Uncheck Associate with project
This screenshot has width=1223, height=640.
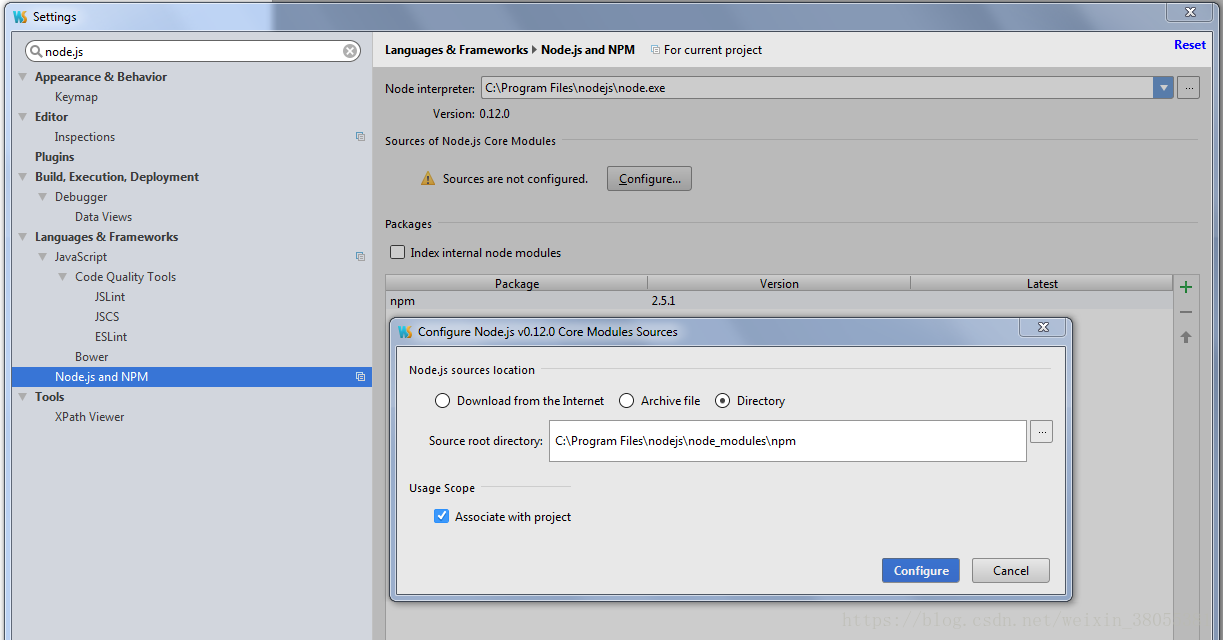click(441, 517)
